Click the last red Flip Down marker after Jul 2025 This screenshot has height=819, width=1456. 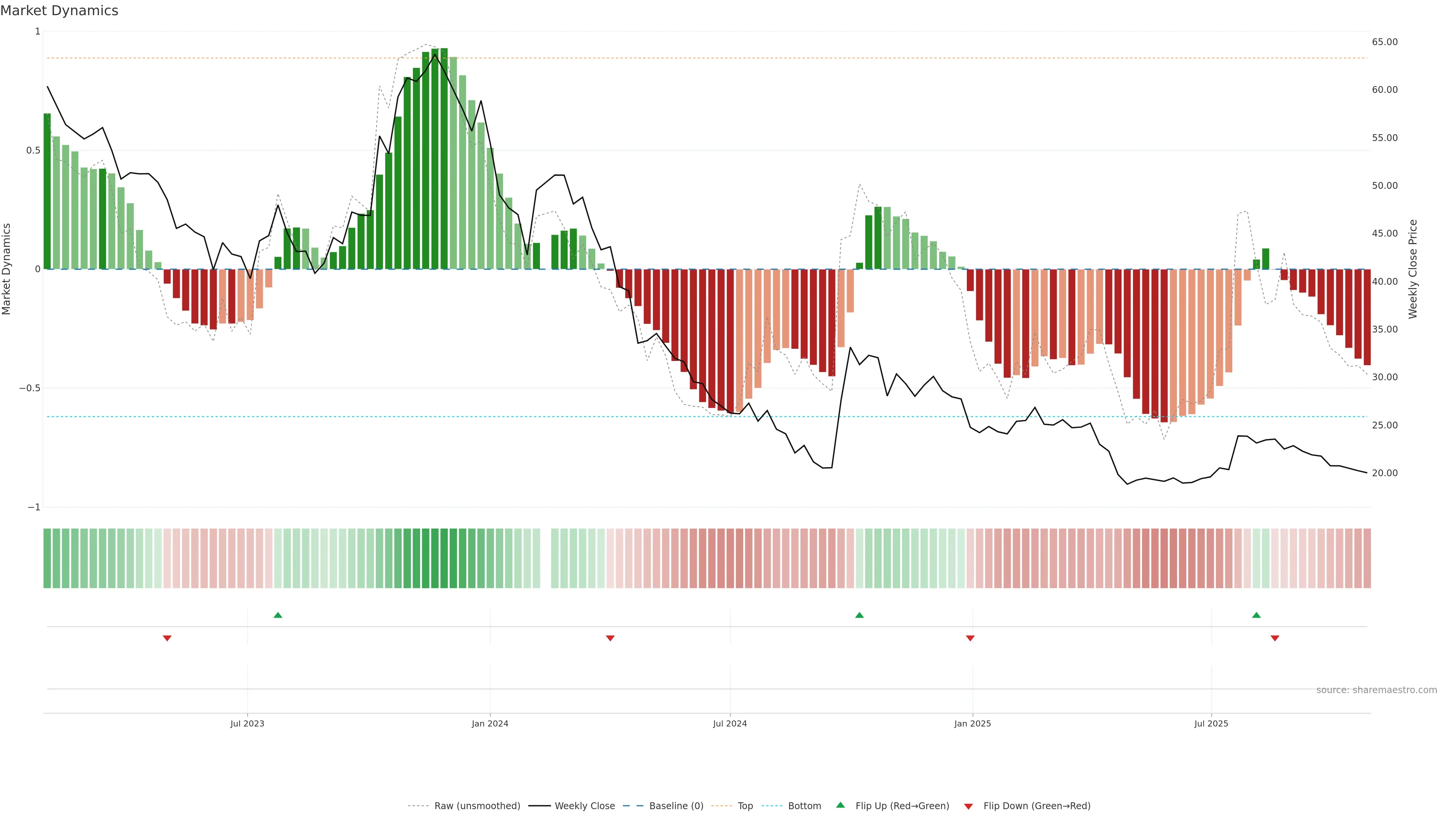[x=1274, y=638]
